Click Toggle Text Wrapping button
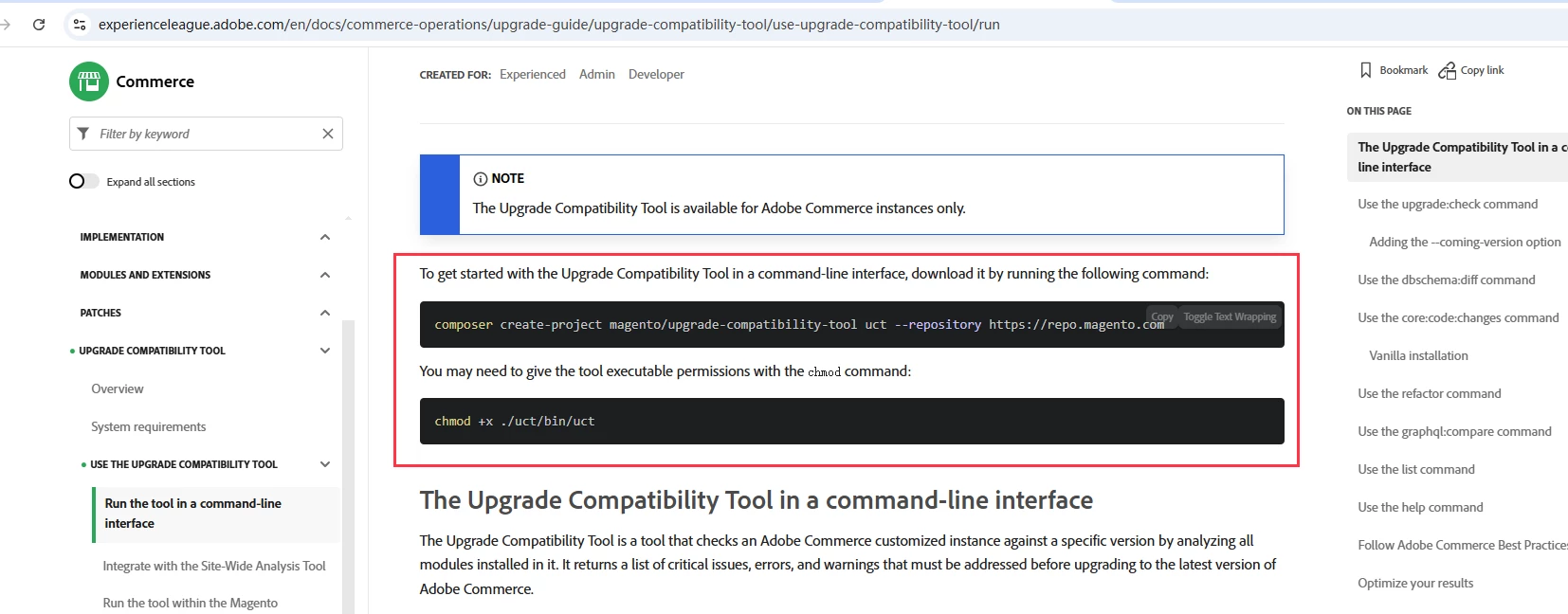Screen dimensions: 1568x614 point(1230,316)
